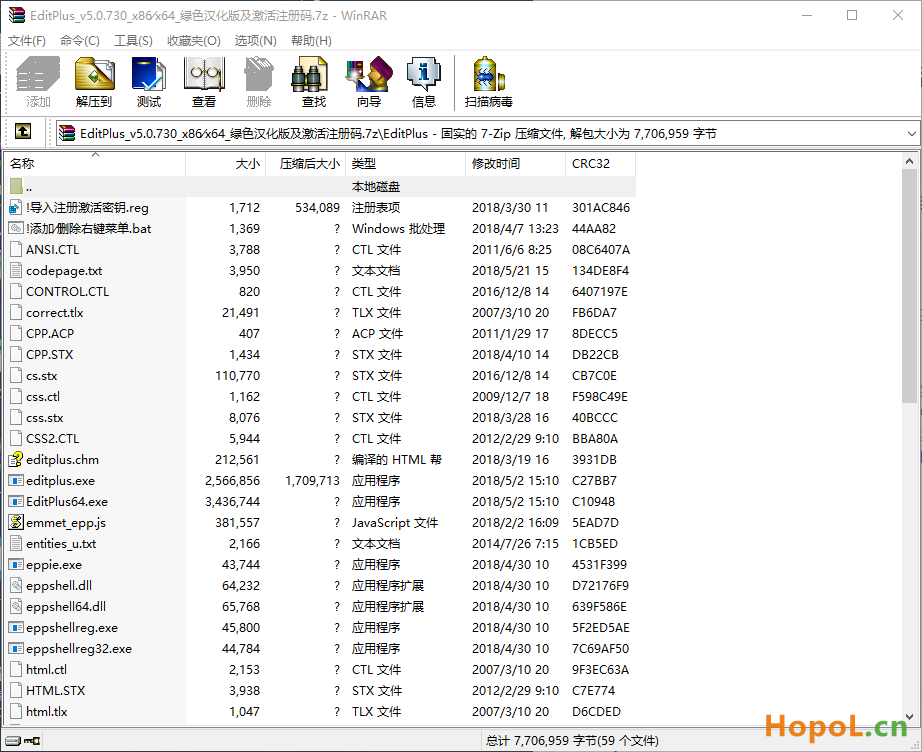Image resolution: width=922 pixels, height=752 pixels.
Task: Select the HTML.STX file name
Action: [55, 690]
